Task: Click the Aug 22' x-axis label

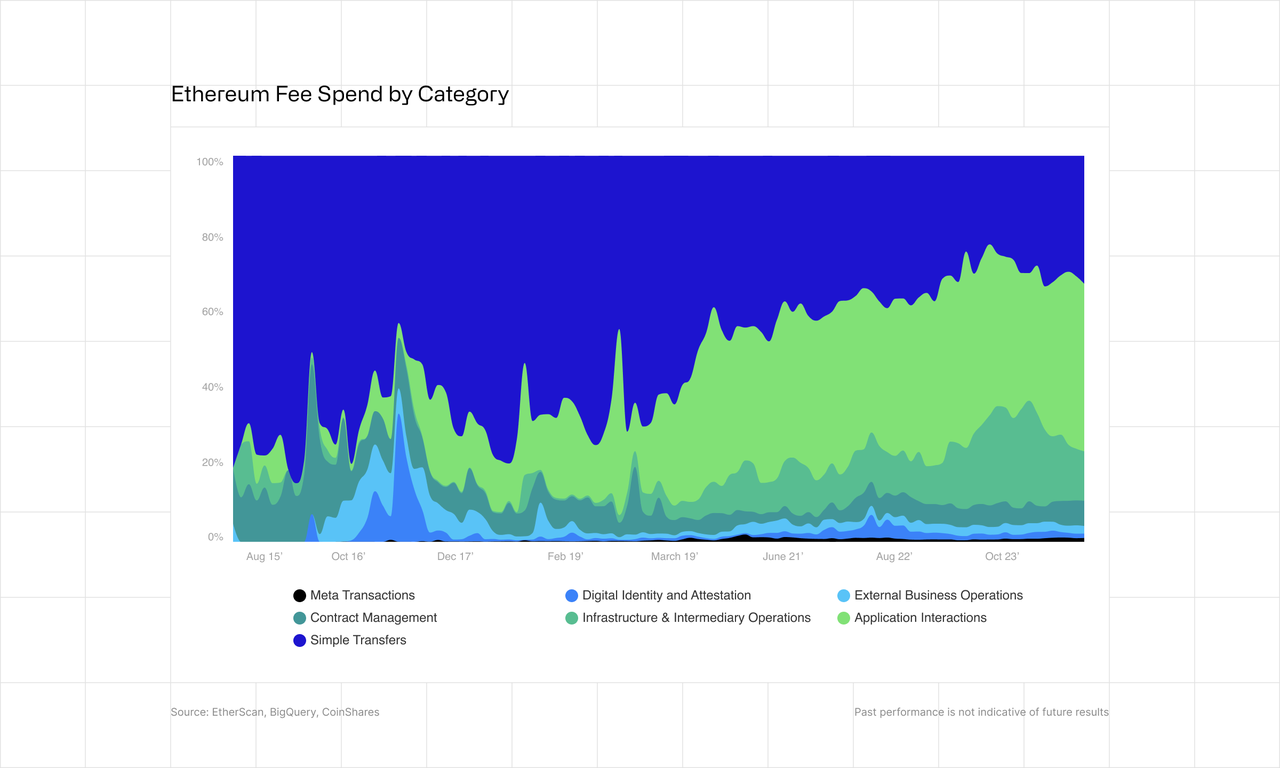Action: pyautogui.click(x=894, y=557)
